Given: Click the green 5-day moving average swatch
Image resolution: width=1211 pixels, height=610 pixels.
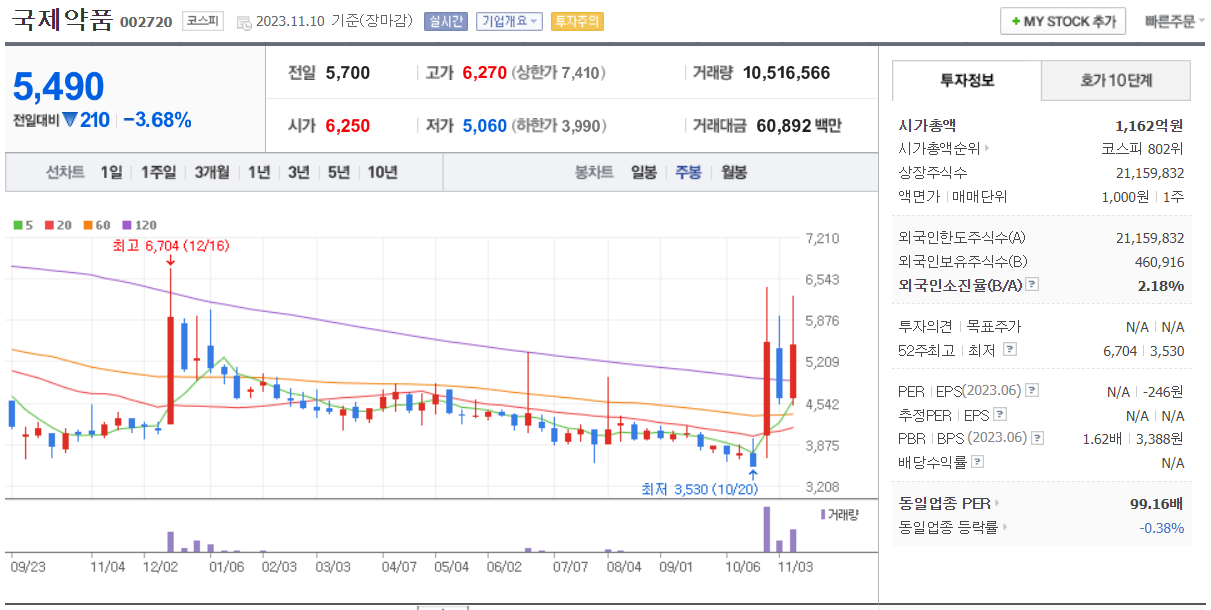Looking at the screenshot, I should pyautogui.click(x=17, y=225).
